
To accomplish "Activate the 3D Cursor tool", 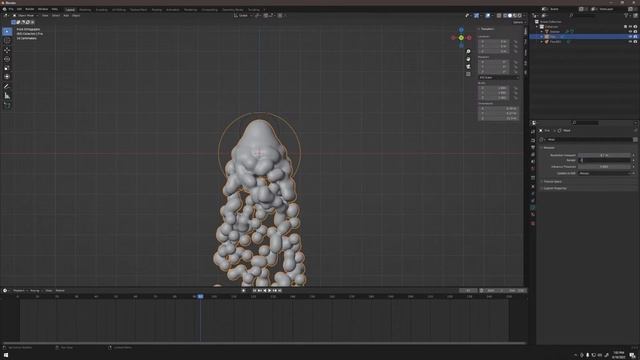I will (7, 40).
